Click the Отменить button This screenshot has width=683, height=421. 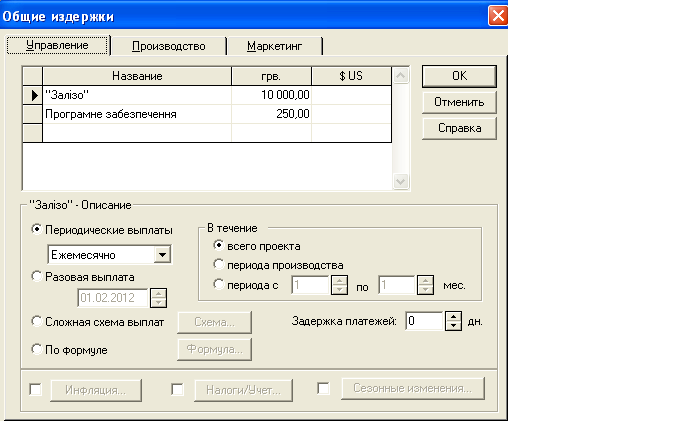tap(459, 102)
